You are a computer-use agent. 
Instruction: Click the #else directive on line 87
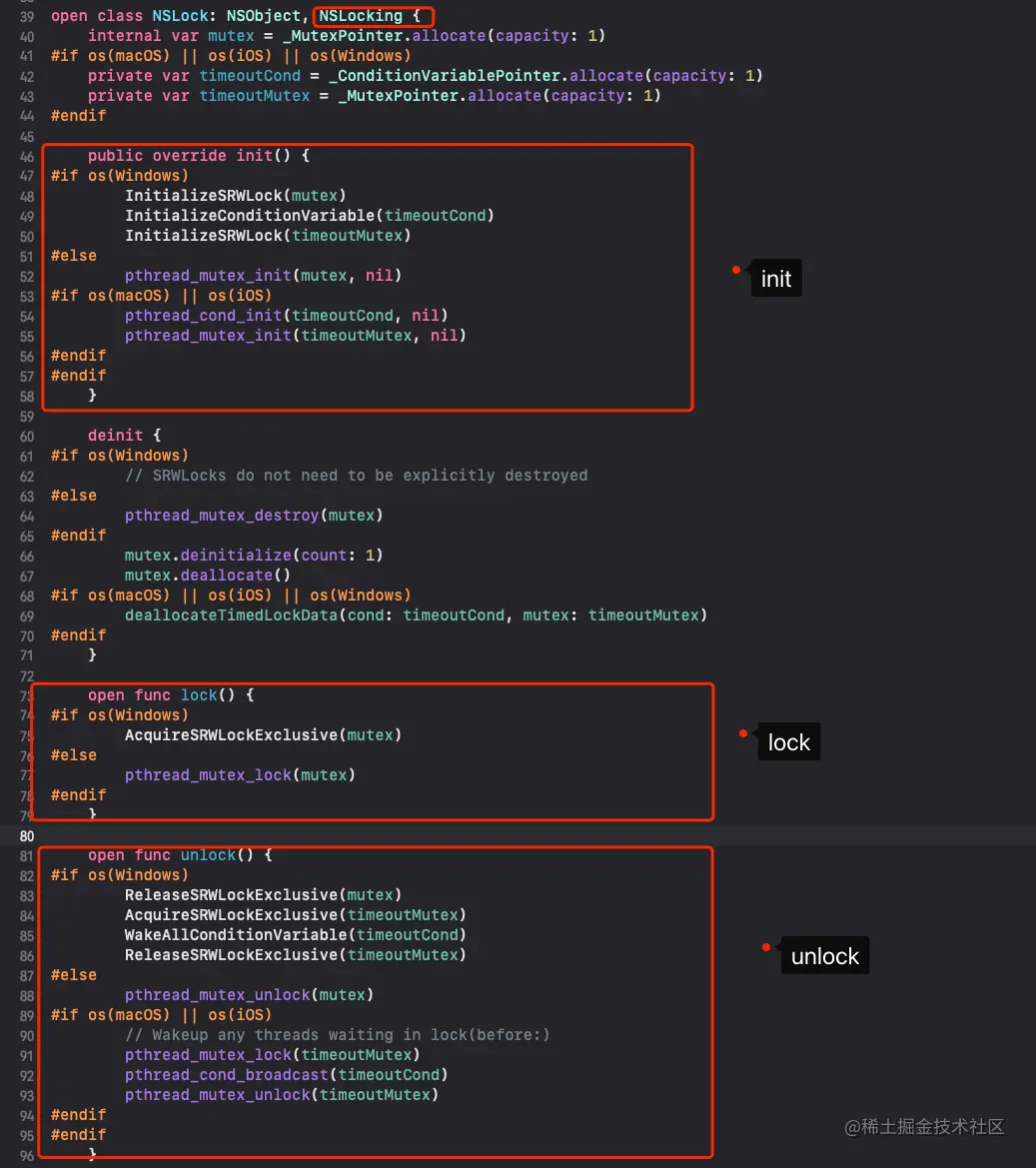tap(74, 975)
